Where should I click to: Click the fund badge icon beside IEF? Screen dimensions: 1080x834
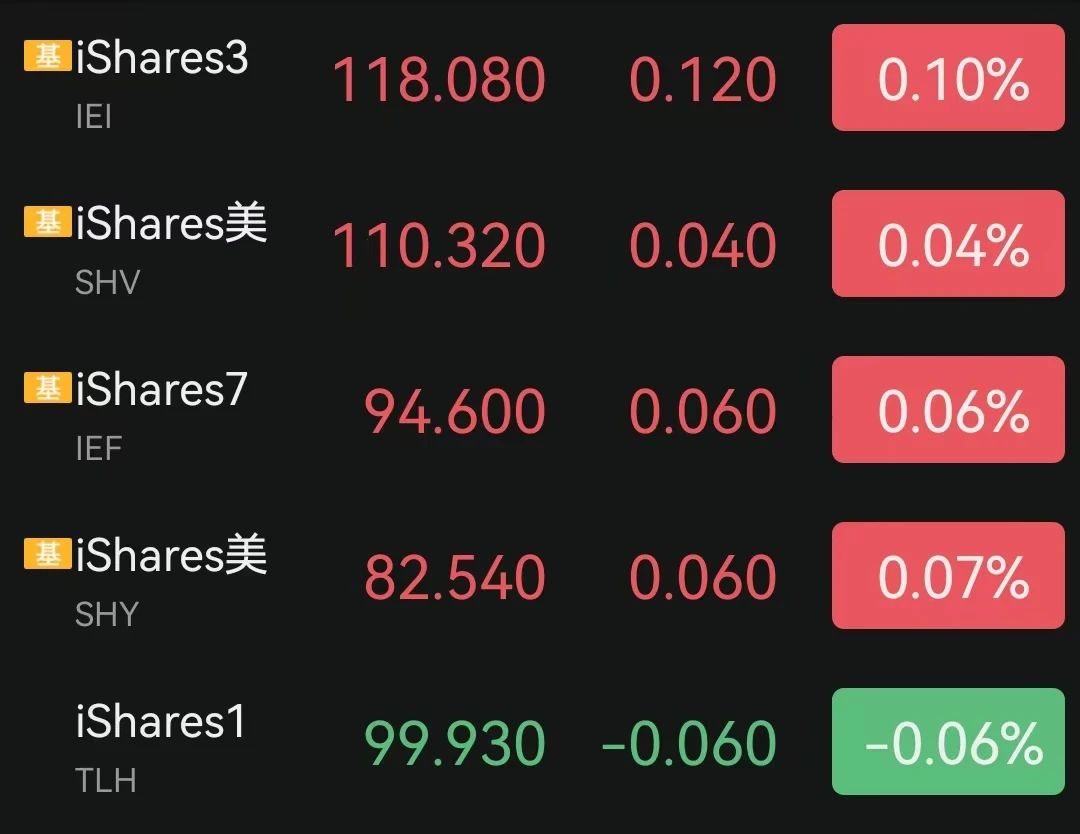(48, 388)
